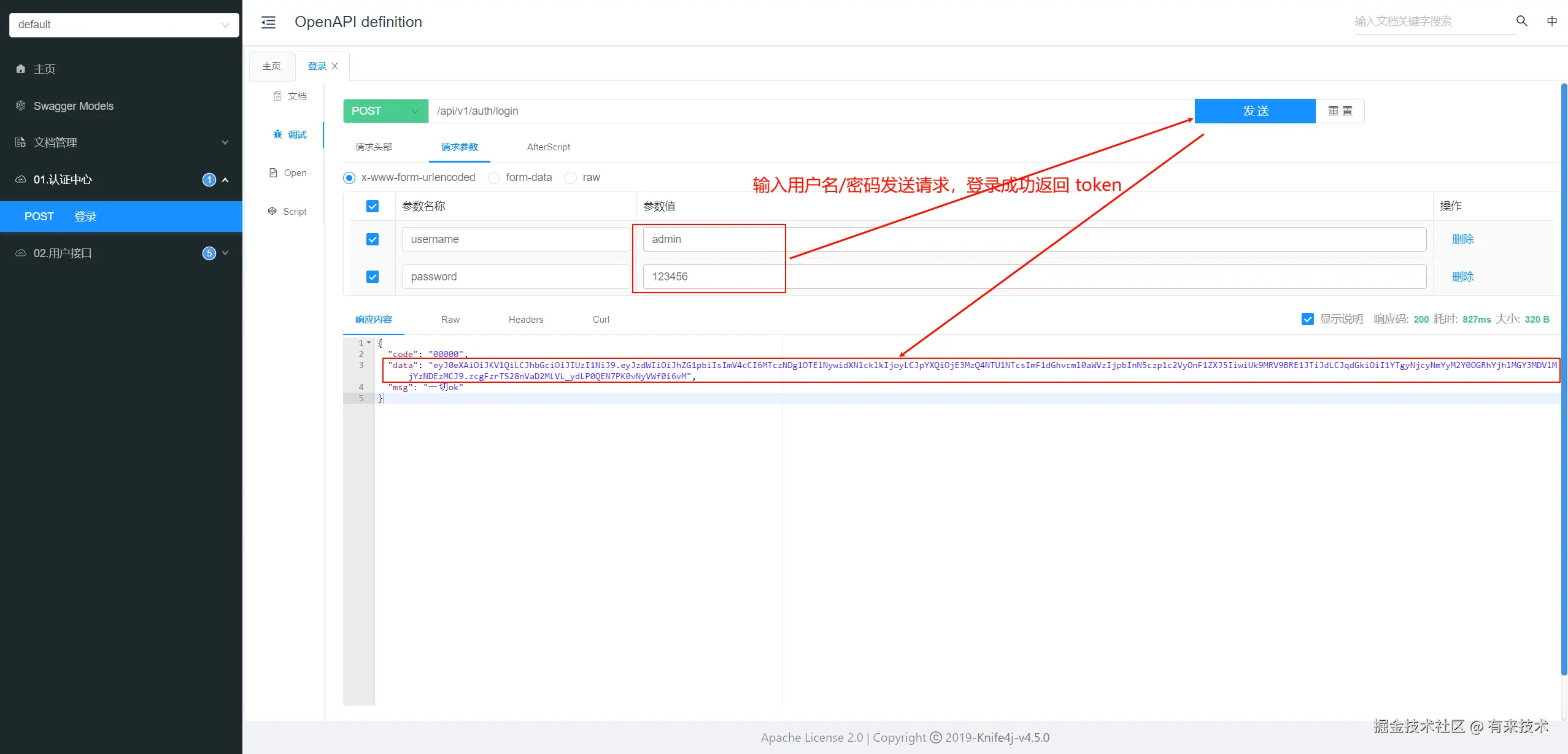The width and height of the screenshot is (1568, 754).
Task: Click 删除 link for password row
Action: (1462, 277)
